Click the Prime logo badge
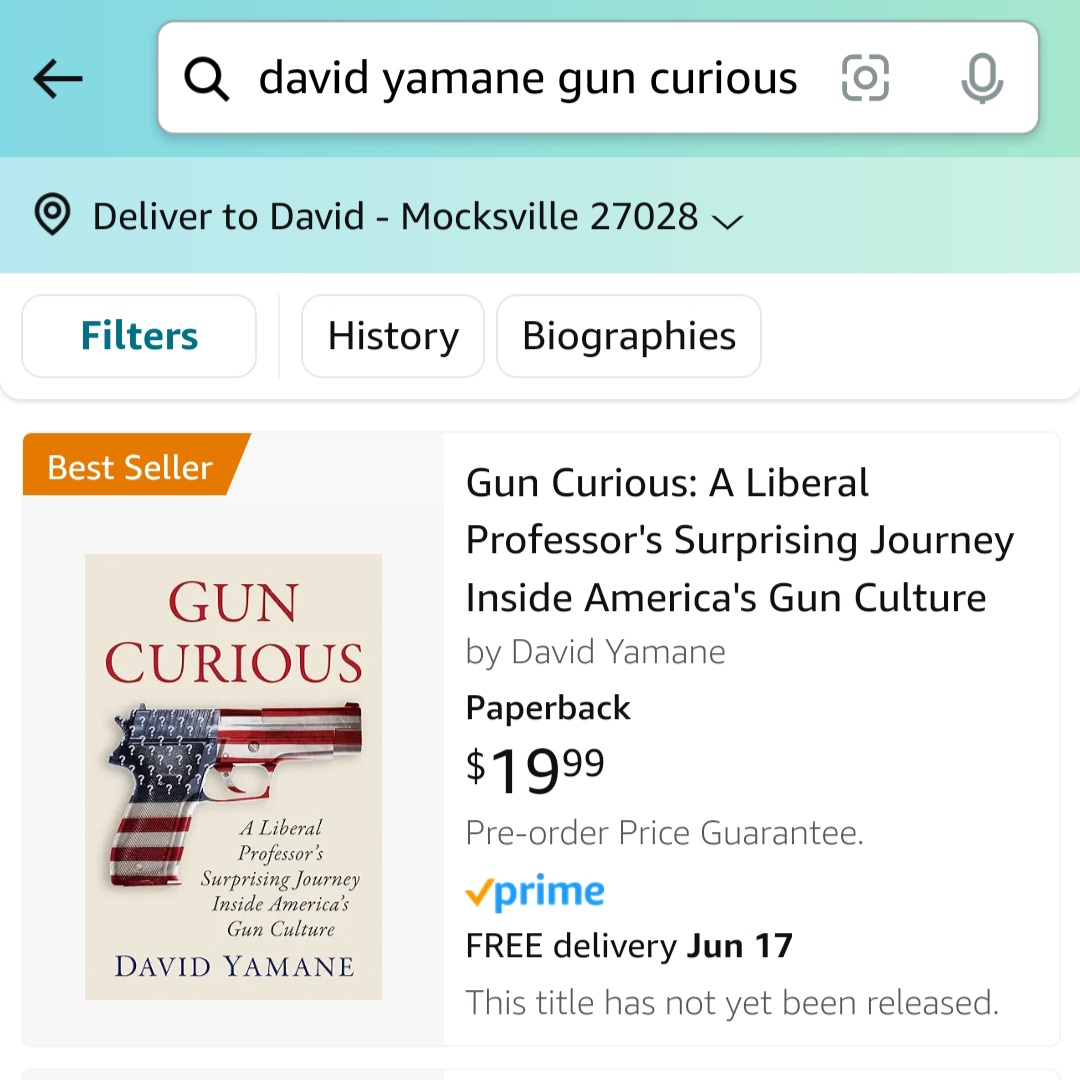 pyautogui.click(x=535, y=893)
